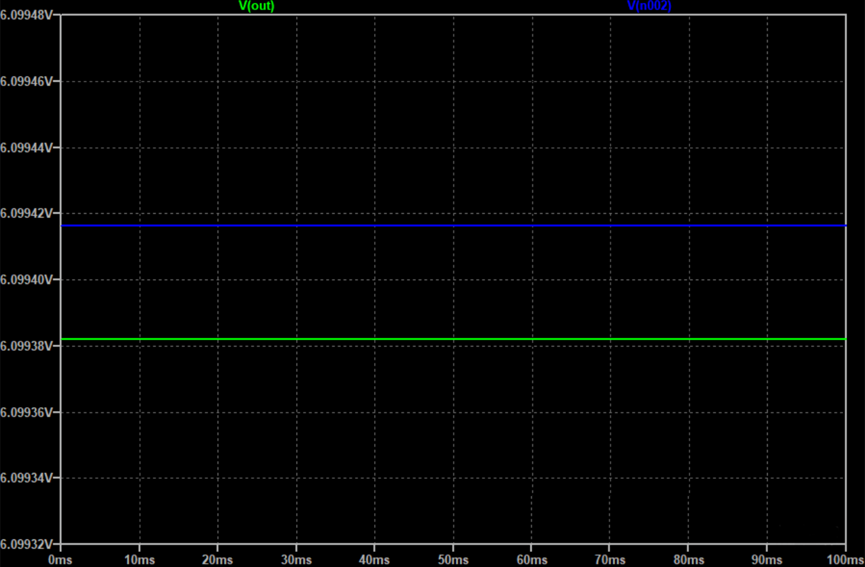Click the green V(out) trace label
865x567 pixels.
pos(256,6)
